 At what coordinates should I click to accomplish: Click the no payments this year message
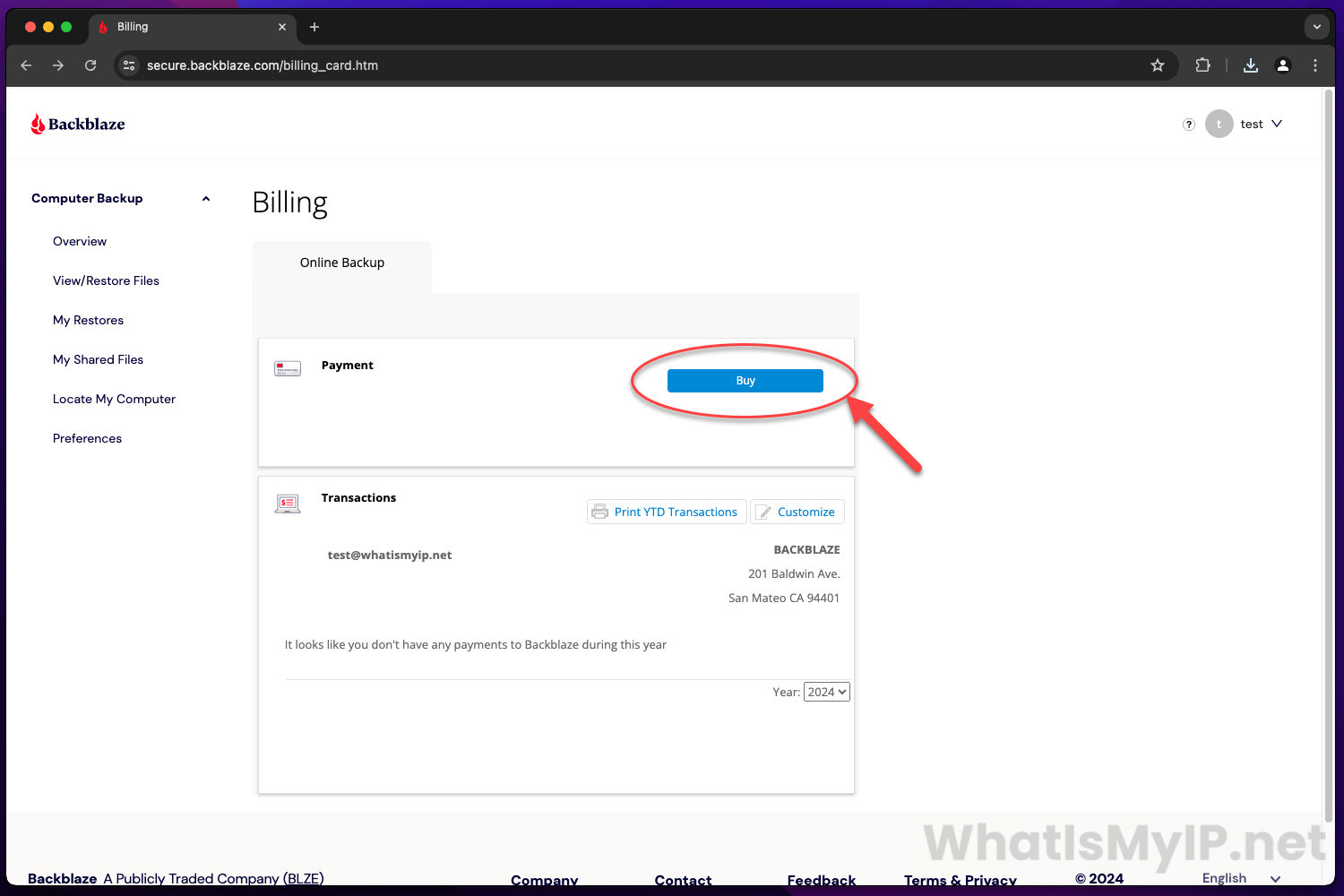pyautogui.click(x=476, y=644)
